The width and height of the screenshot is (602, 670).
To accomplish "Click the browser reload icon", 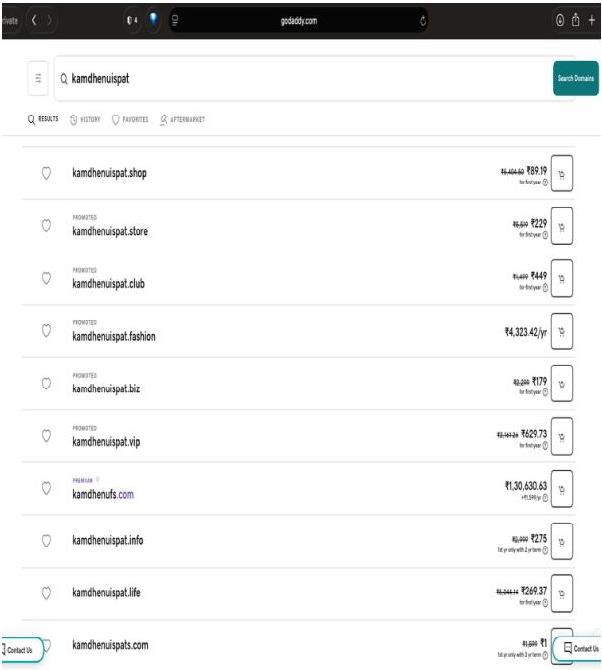I will coord(423,21).
